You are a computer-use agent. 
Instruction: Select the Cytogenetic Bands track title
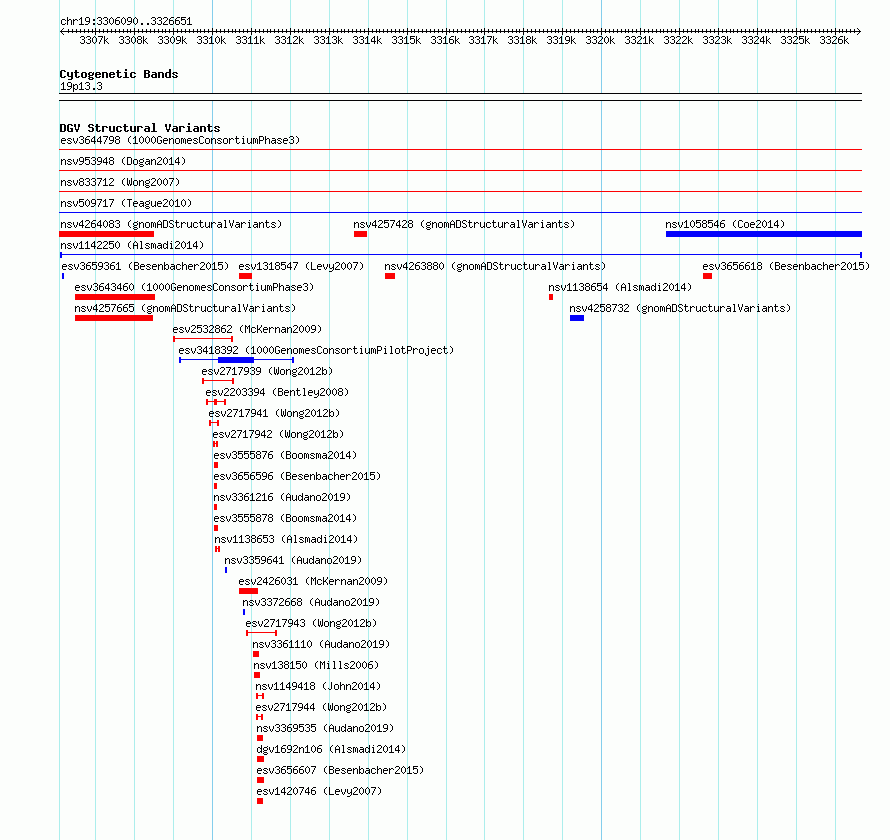119,74
